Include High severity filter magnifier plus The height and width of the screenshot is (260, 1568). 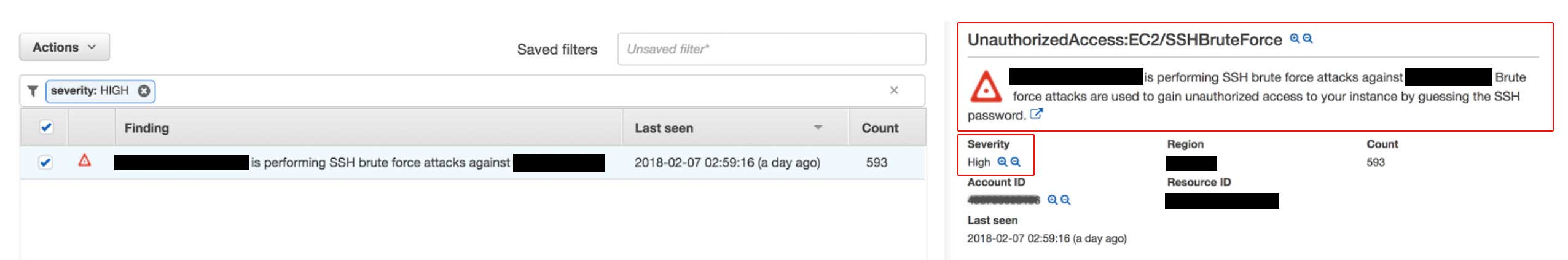1002,162
